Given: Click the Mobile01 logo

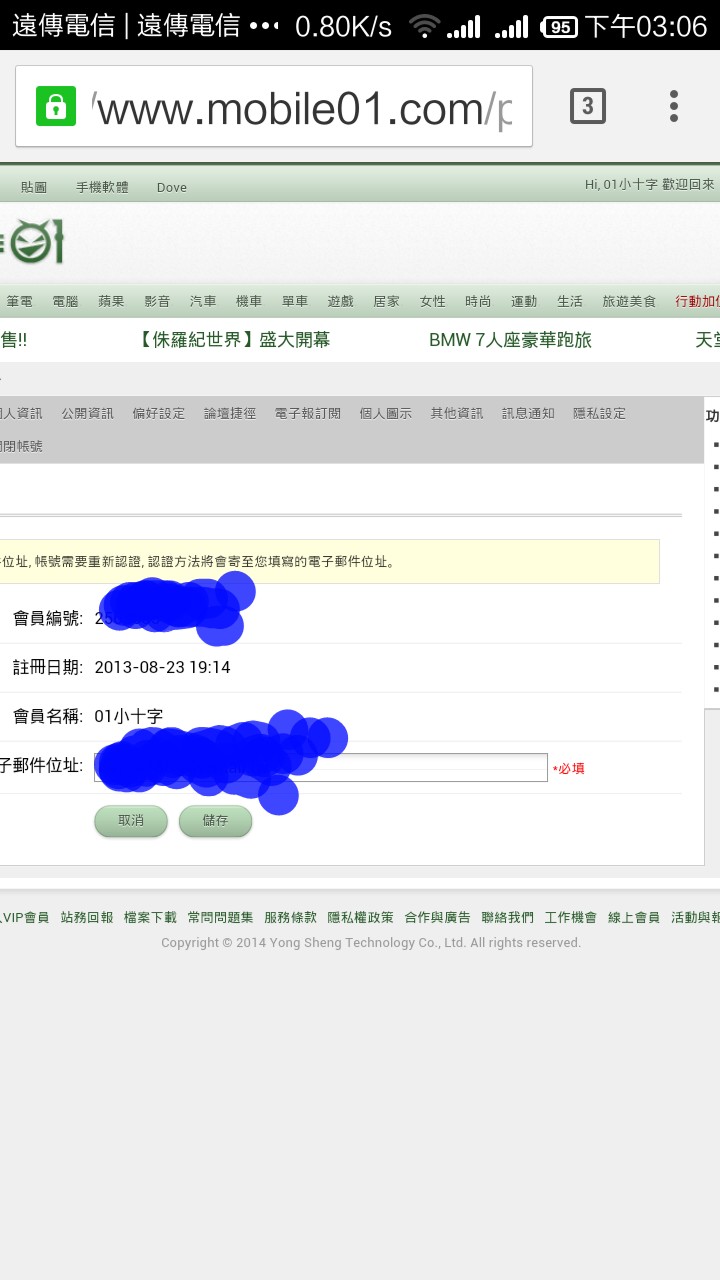Looking at the screenshot, I should click(x=32, y=243).
